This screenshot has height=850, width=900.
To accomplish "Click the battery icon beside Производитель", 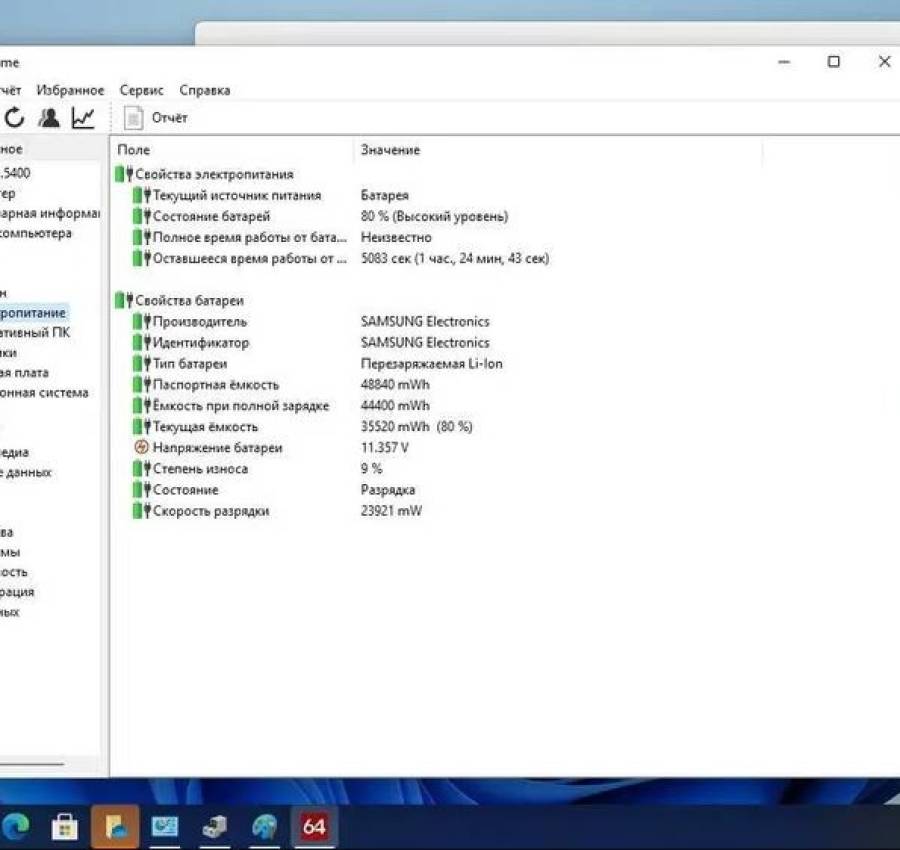I will [141, 321].
